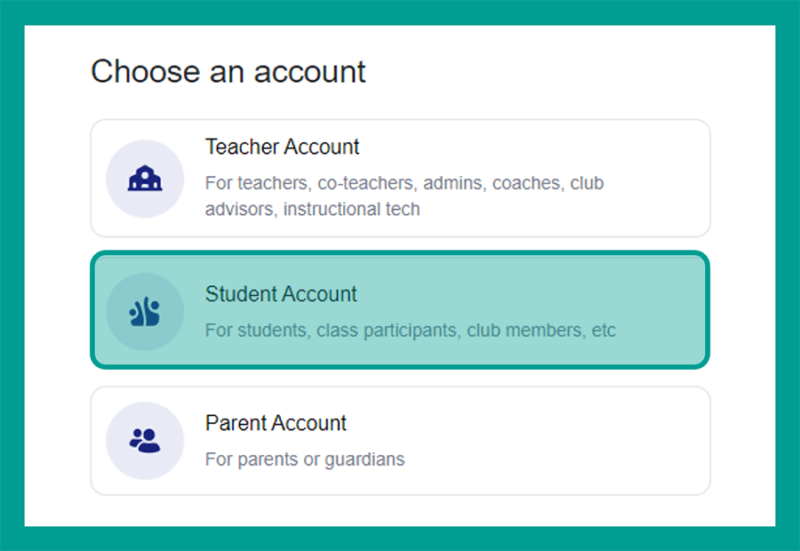This screenshot has width=800, height=551.
Task: Click the 'Choose an account' heading
Action: click(x=228, y=71)
